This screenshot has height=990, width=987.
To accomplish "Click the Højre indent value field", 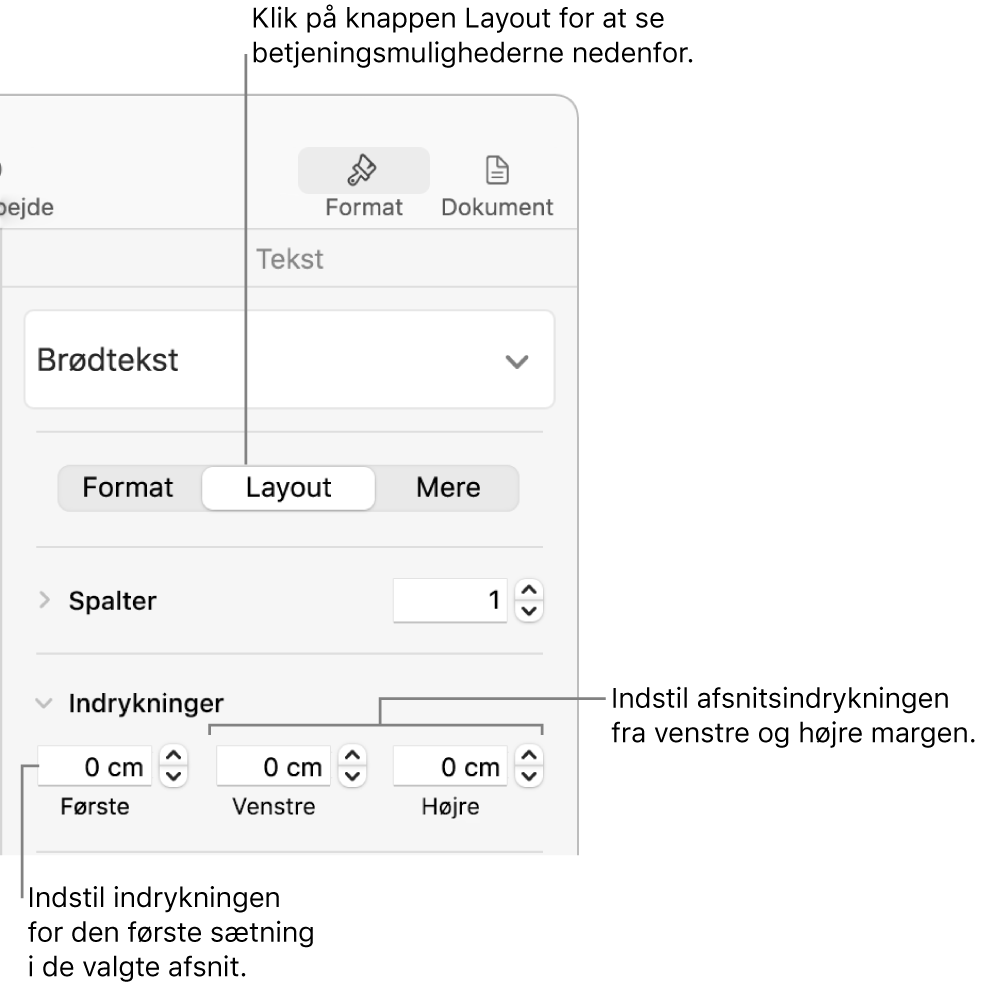I will pos(450,766).
